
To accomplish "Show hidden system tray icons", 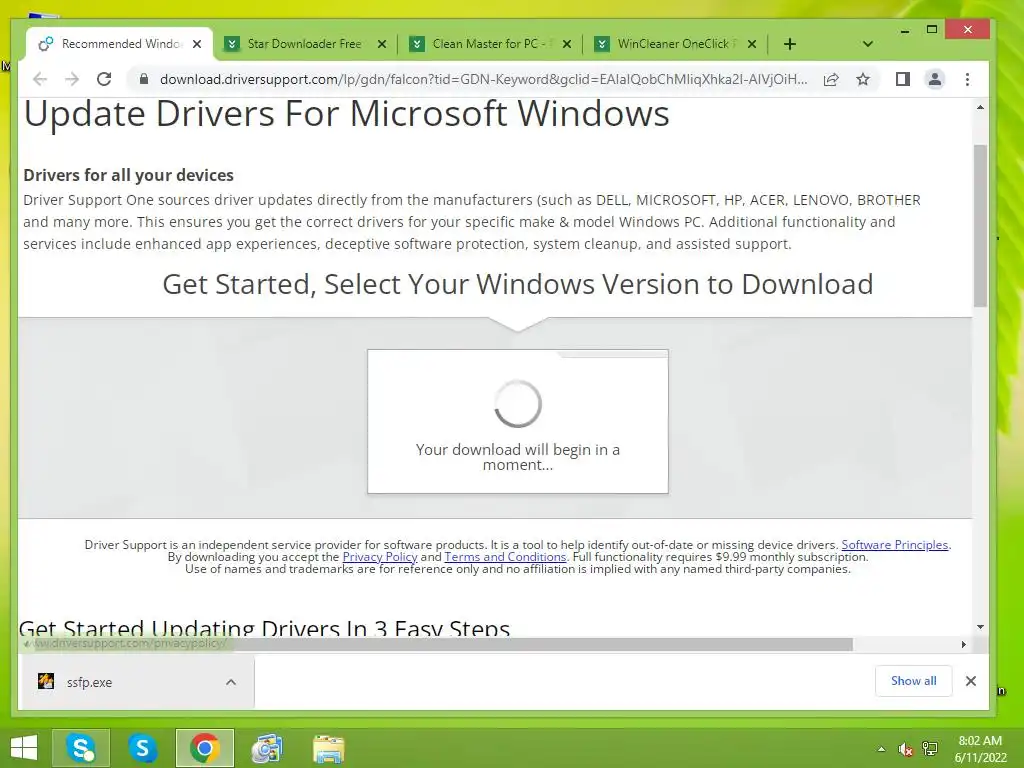I will point(881,749).
